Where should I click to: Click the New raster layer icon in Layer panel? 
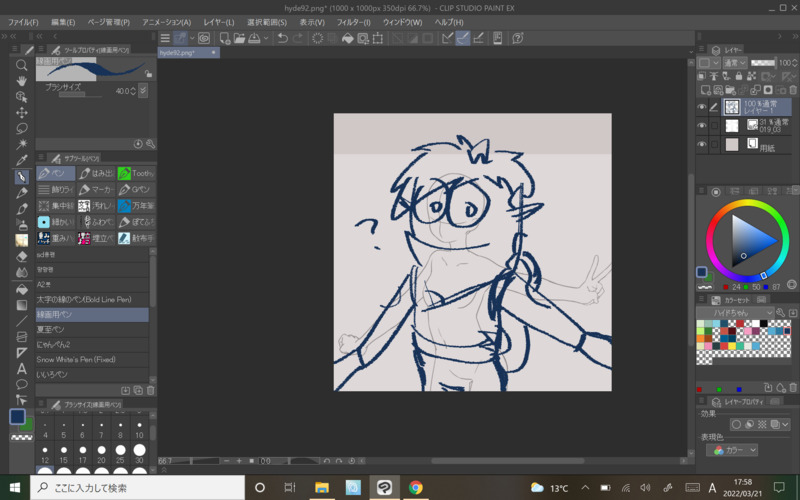tap(706, 90)
